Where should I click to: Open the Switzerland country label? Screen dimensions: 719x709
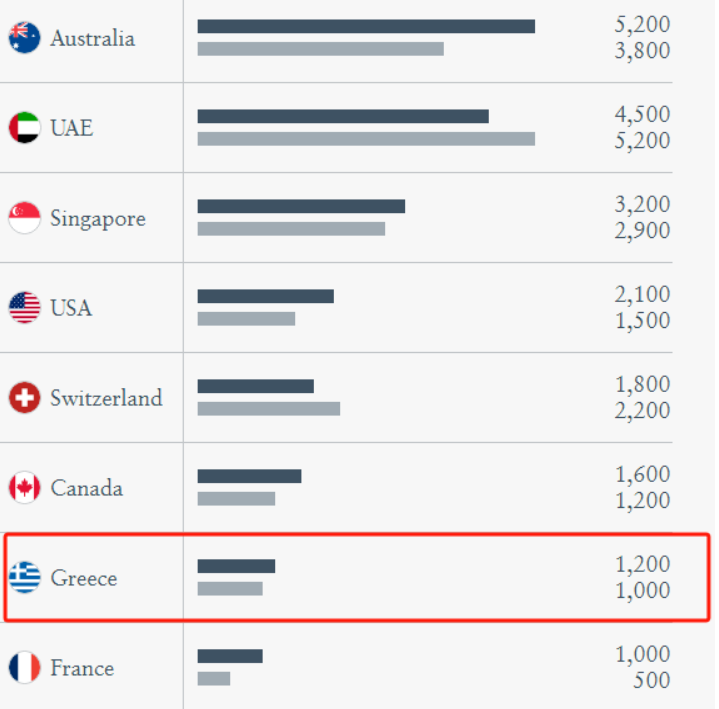pyautogui.click(x=106, y=398)
